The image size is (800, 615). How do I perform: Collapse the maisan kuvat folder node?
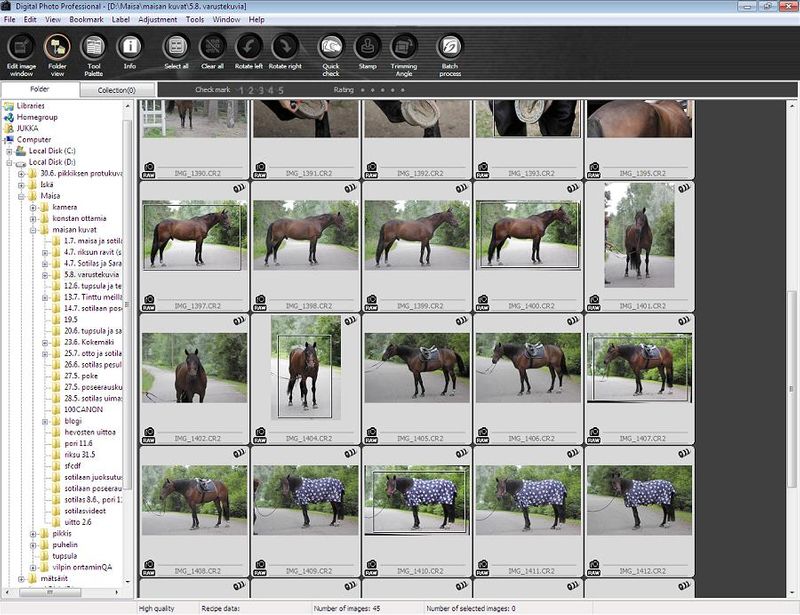(33, 230)
